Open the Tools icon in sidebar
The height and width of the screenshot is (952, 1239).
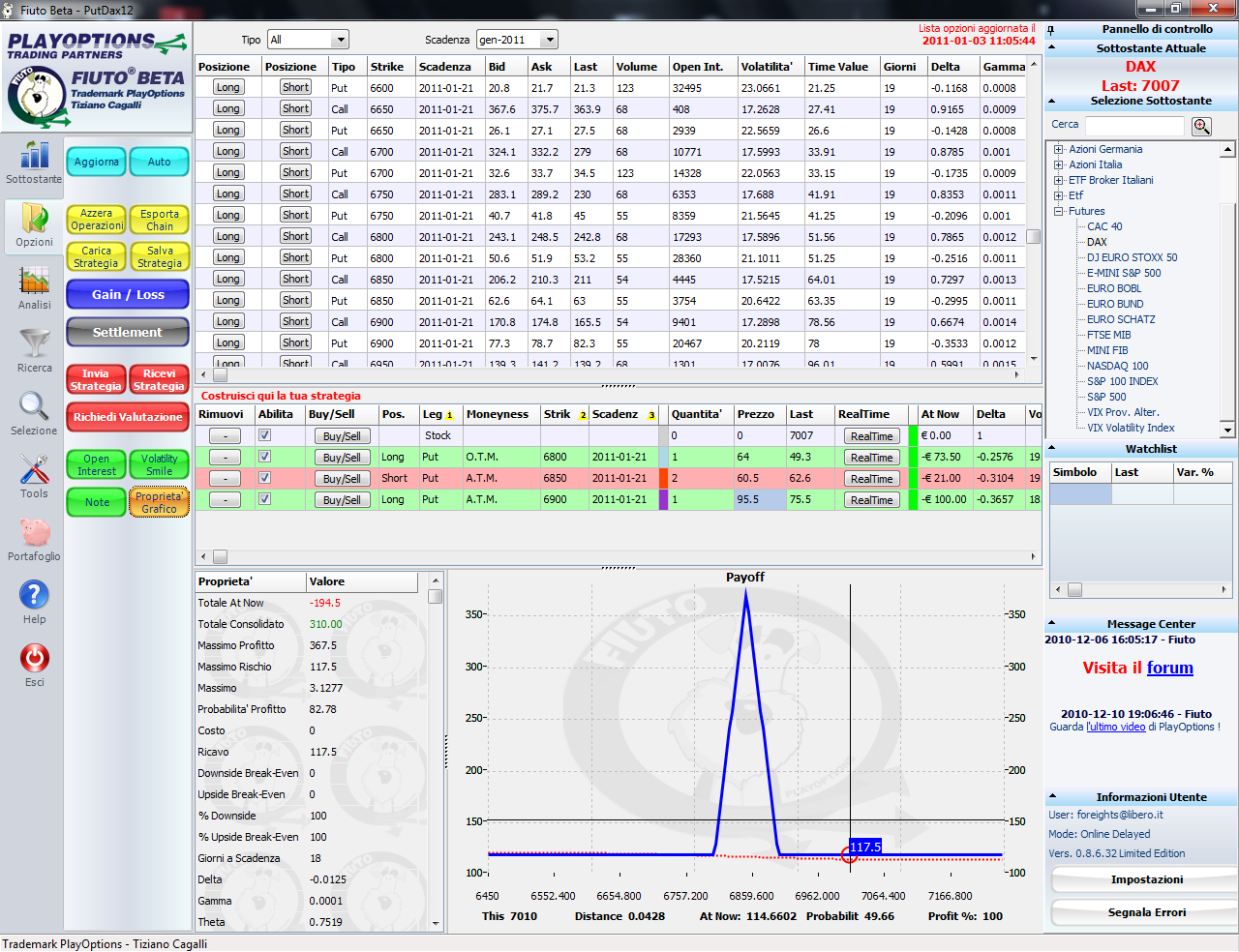click(34, 469)
